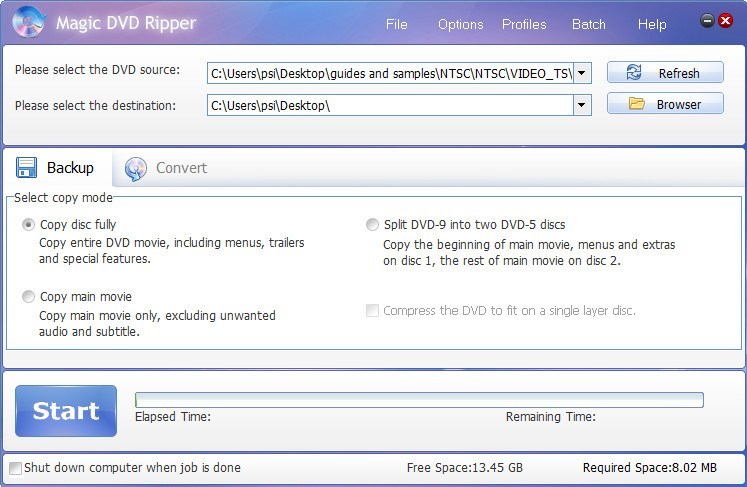Click the 'Copy the beginning of main movie' description
The image size is (747, 487).
(529, 253)
